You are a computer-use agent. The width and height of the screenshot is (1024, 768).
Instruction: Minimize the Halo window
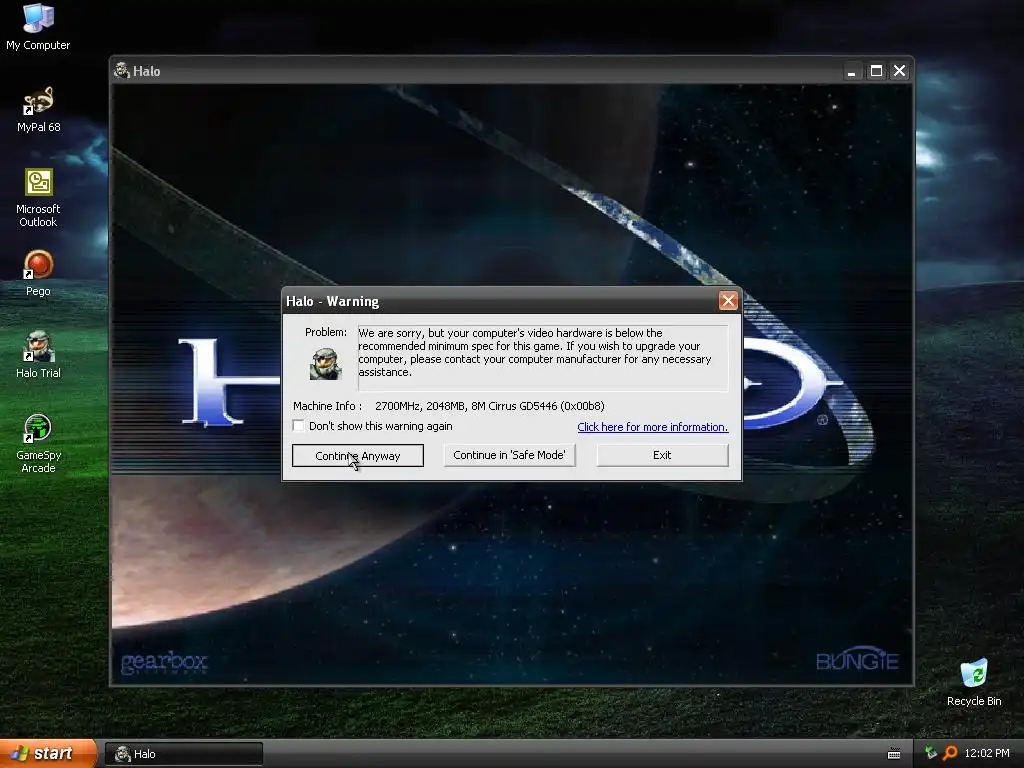pos(851,71)
